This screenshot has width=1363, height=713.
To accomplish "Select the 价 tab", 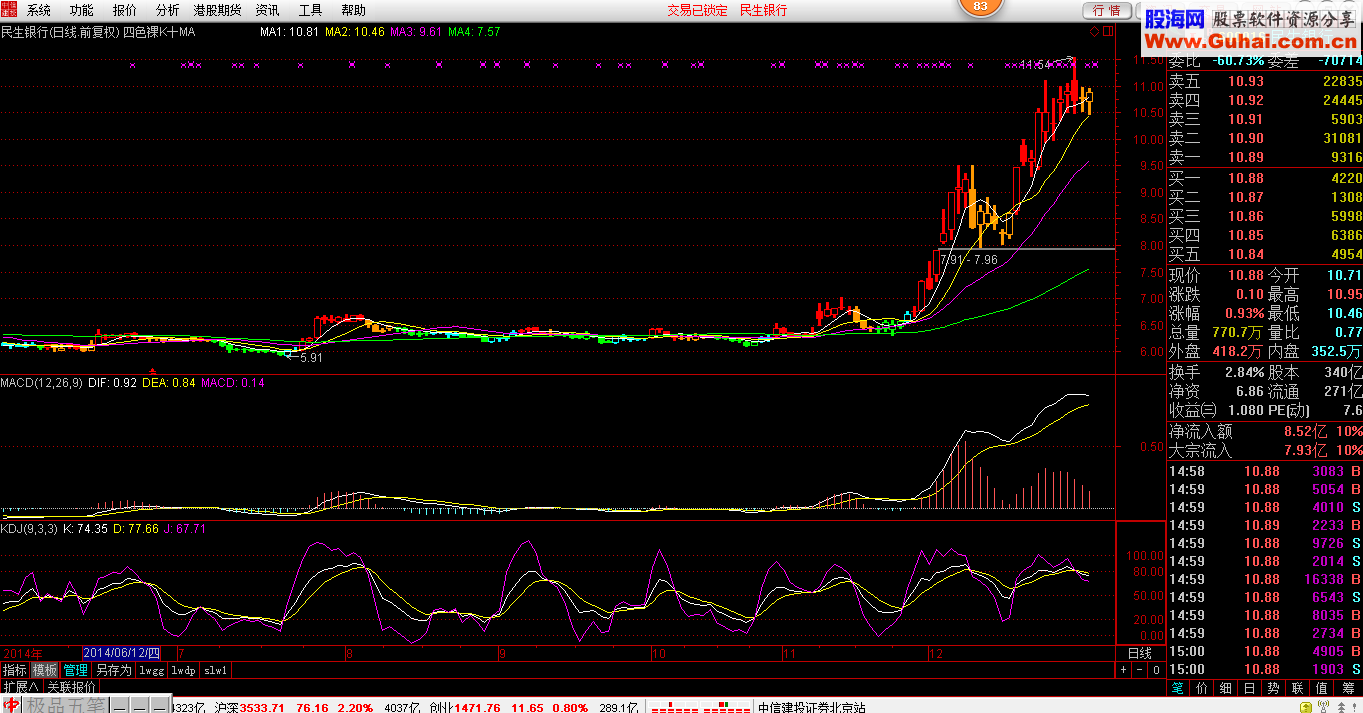I will tap(1201, 688).
